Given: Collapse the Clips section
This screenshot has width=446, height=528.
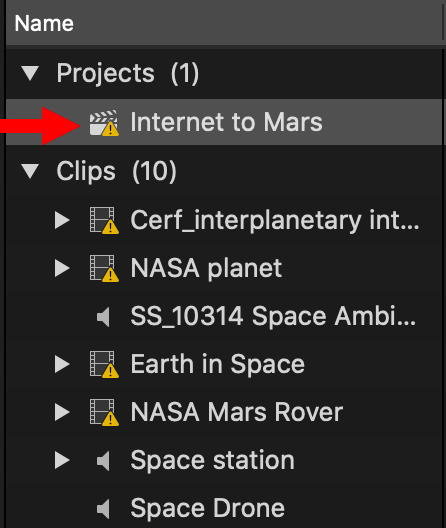Looking at the screenshot, I should 30,171.
